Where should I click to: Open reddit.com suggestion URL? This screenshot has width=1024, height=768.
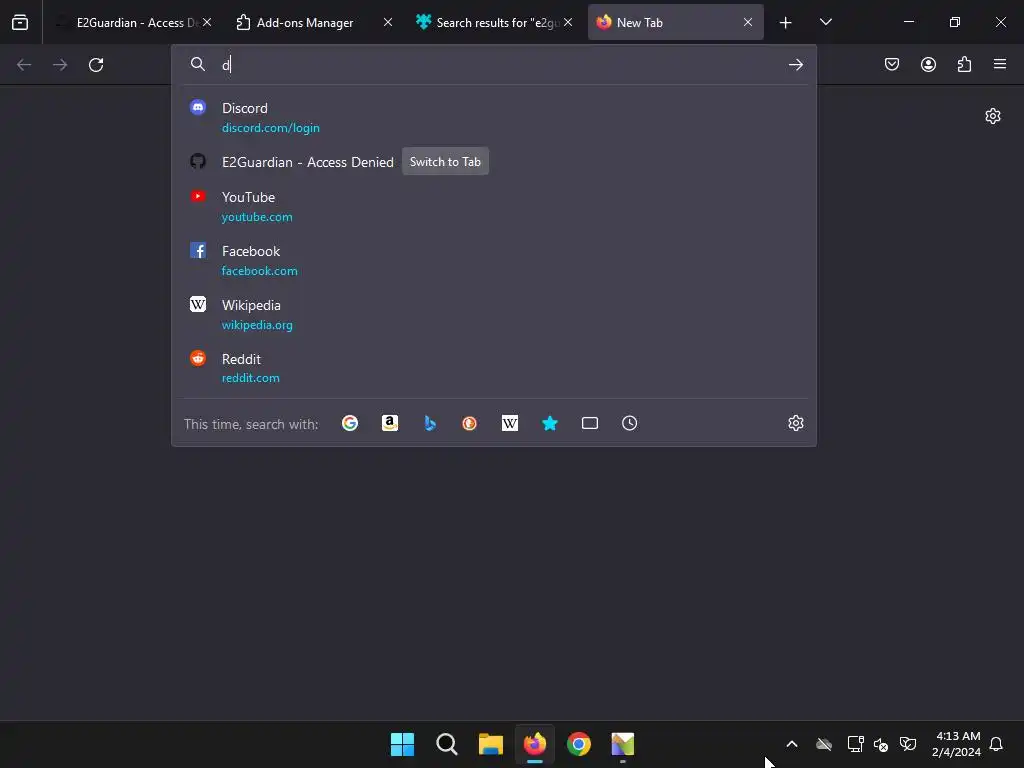[x=250, y=378]
